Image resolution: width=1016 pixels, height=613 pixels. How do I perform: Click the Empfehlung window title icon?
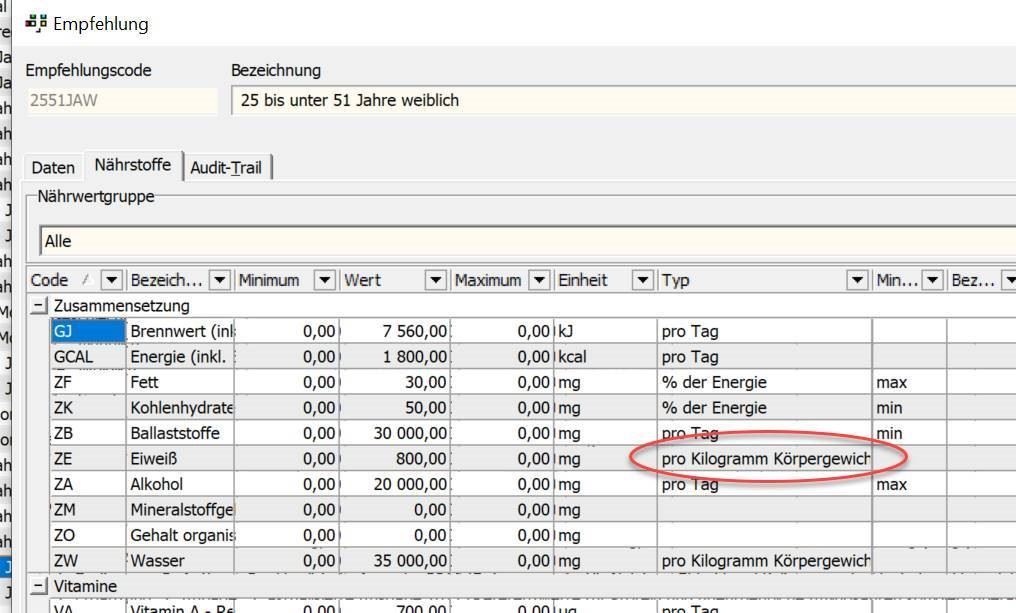coord(37,23)
